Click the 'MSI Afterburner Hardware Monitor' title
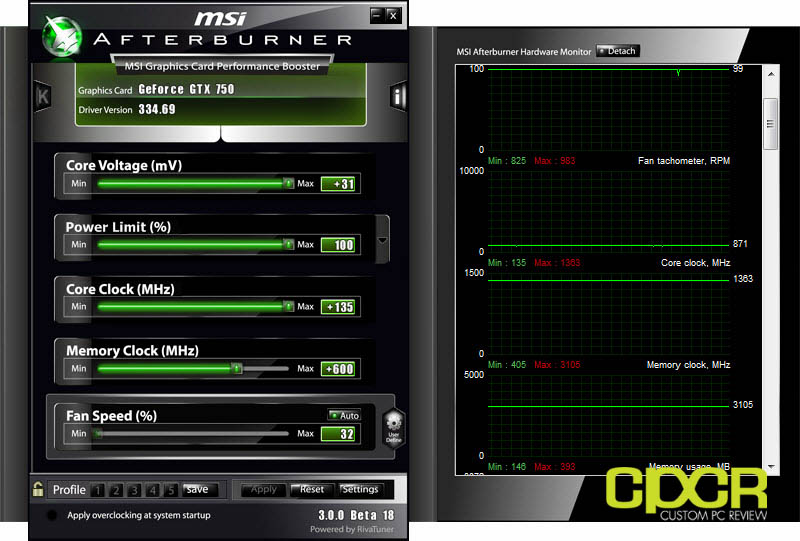 (523, 52)
